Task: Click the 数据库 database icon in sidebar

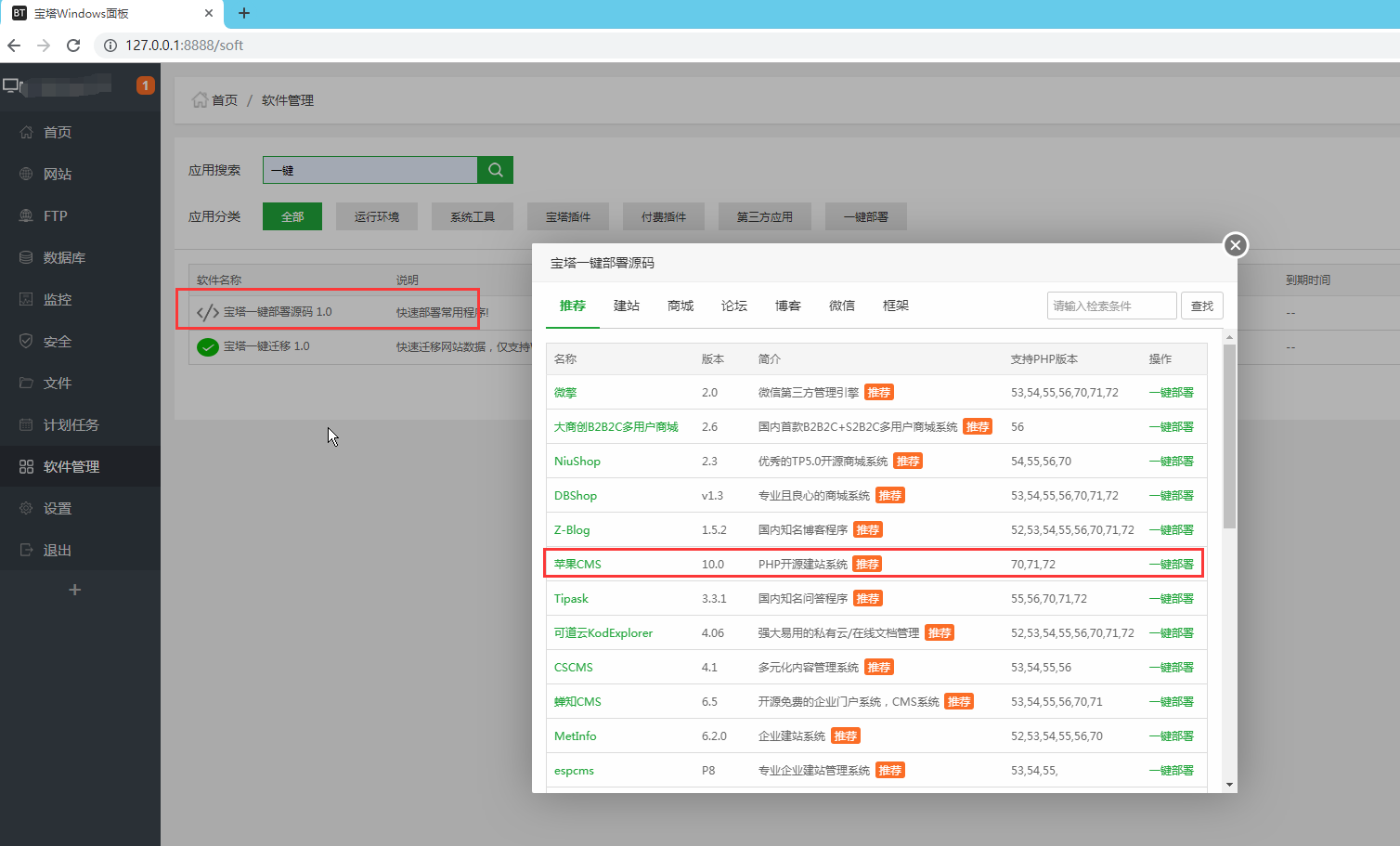Action: [26, 257]
